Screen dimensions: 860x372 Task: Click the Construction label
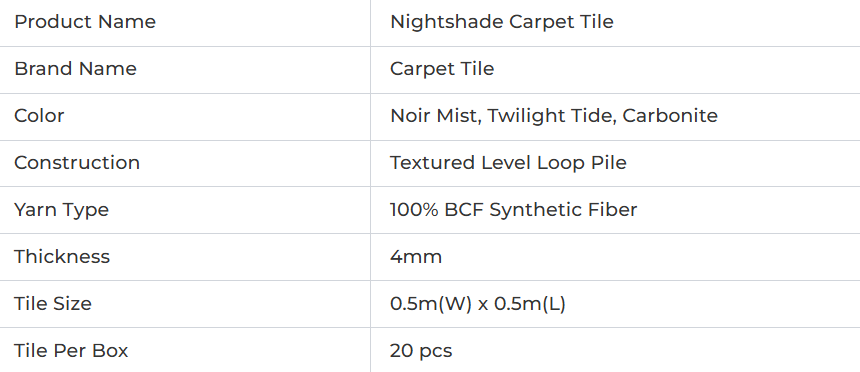click(x=77, y=162)
